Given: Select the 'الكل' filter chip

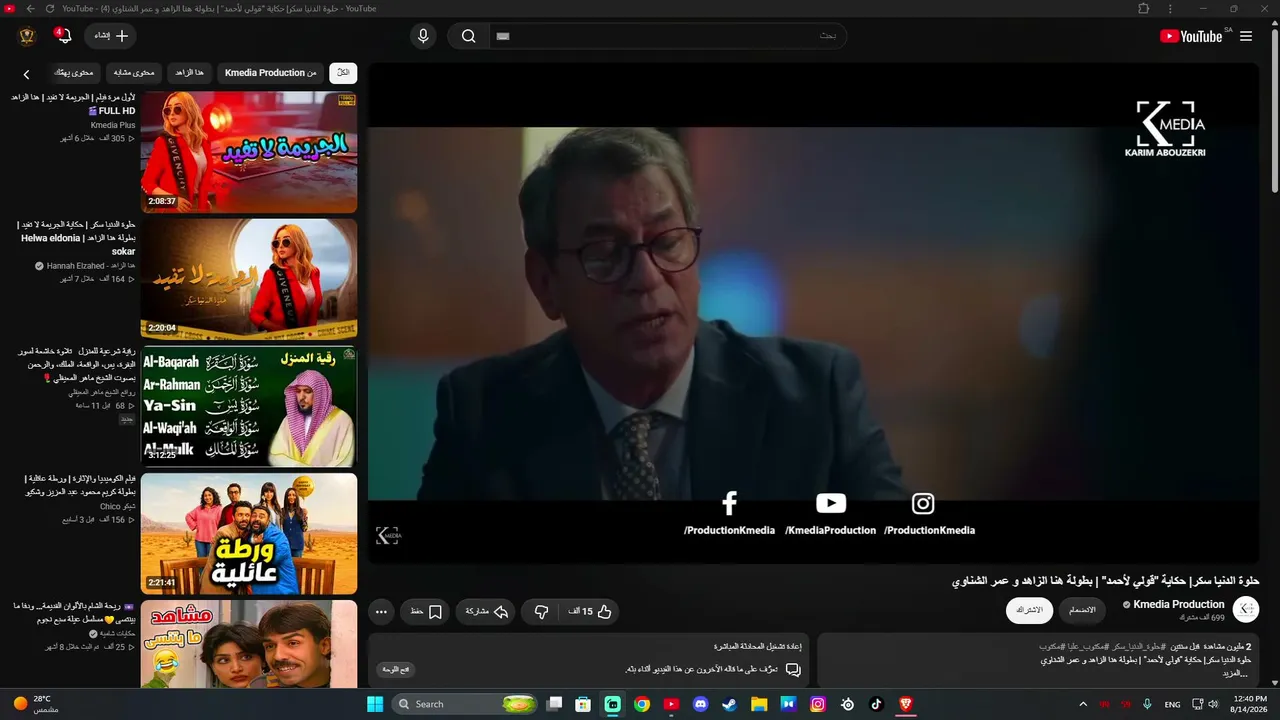Looking at the screenshot, I should pos(343,73).
